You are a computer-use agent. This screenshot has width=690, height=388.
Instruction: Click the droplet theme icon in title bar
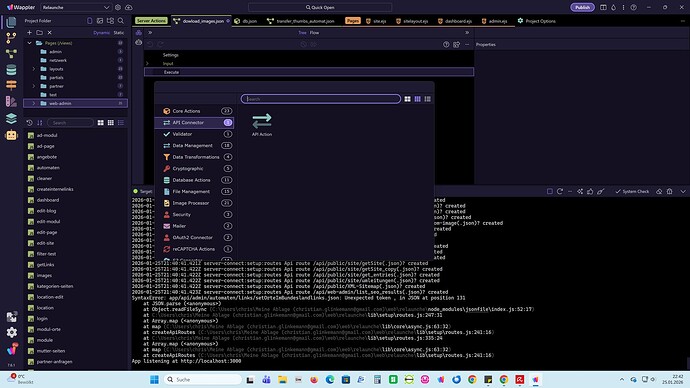613,7
